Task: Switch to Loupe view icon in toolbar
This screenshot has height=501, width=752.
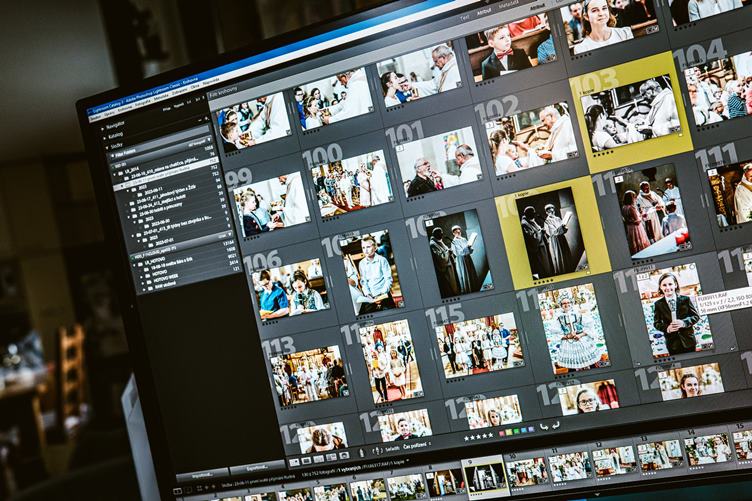Action: (x=306, y=461)
